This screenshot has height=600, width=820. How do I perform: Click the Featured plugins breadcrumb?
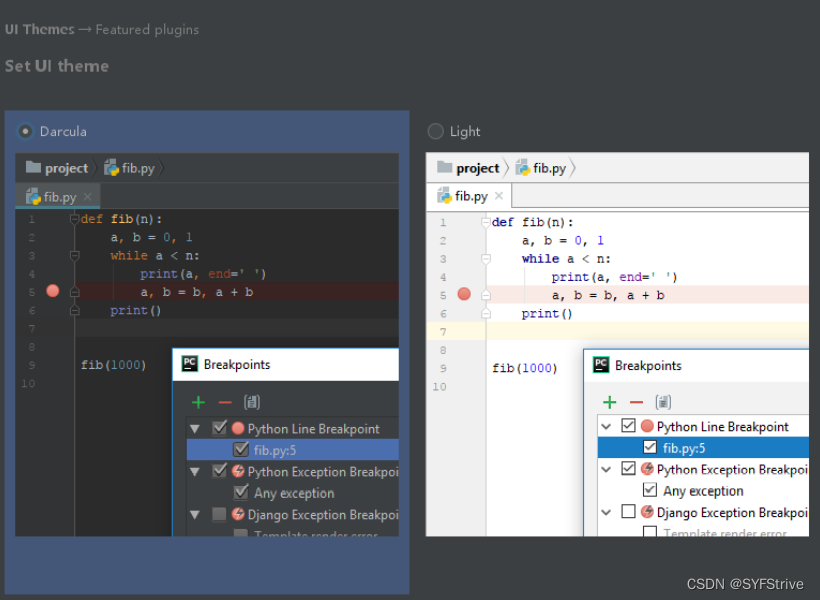[x=147, y=30]
